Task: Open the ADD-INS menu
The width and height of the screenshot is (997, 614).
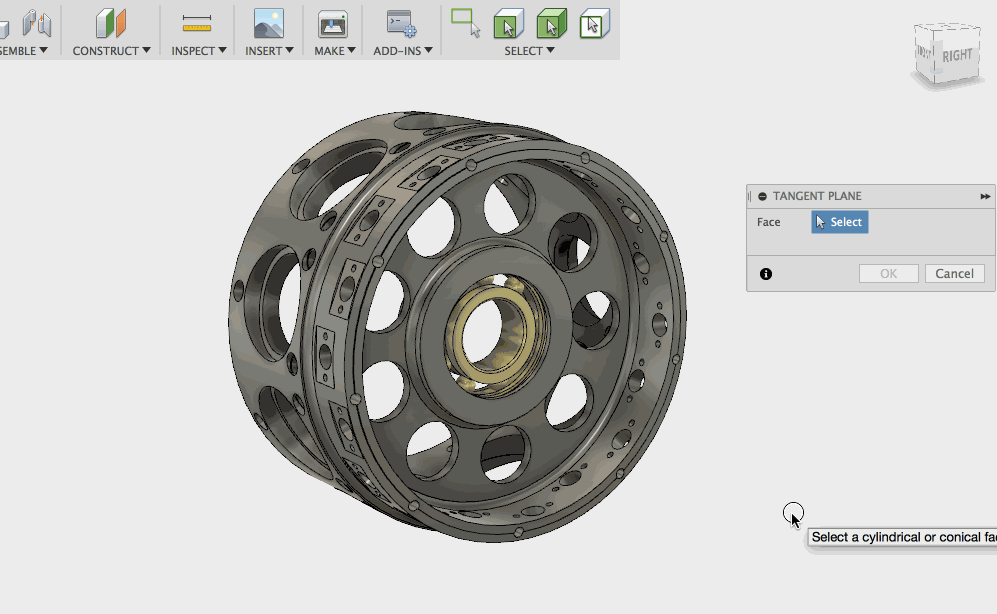Action: pyautogui.click(x=402, y=50)
